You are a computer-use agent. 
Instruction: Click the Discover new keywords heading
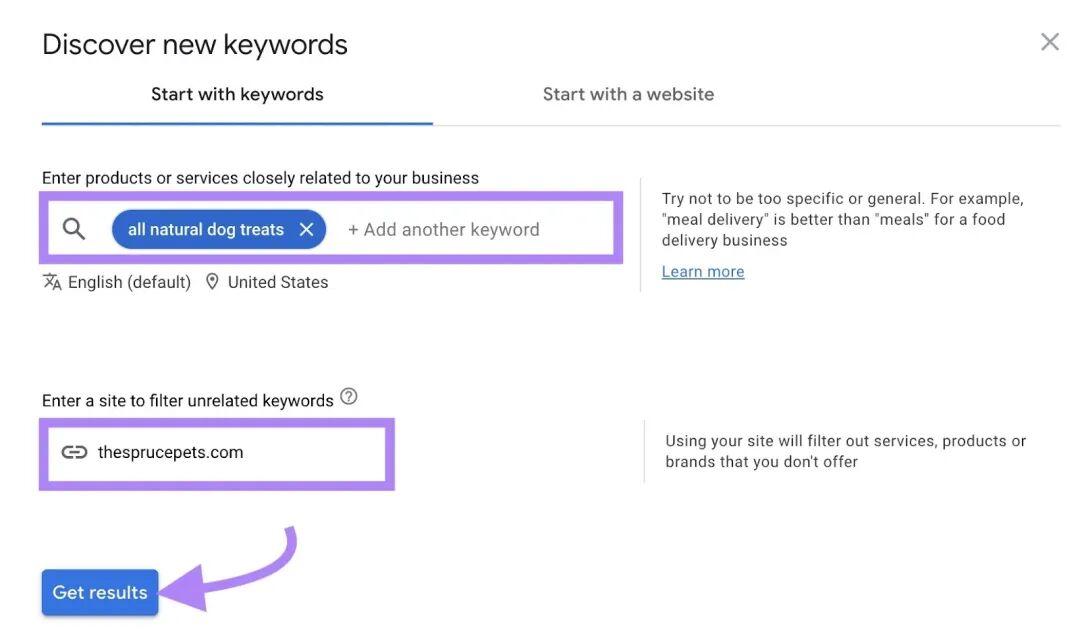pos(195,45)
